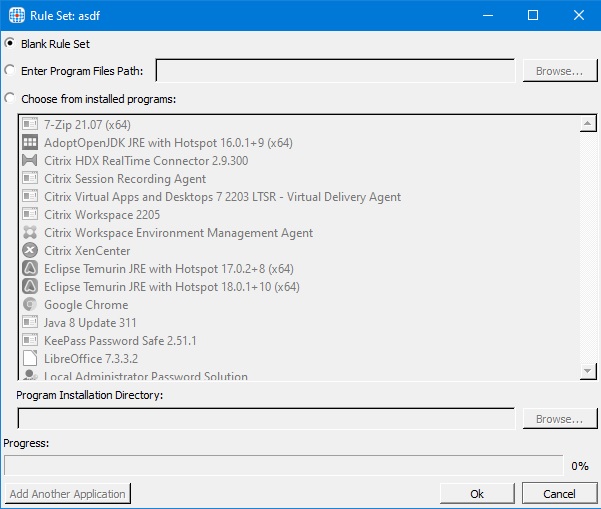Select 'Eclipse Temurin JRE with Hotspot 18.0.1+10 (x64)'
The width and height of the screenshot is (601, 509).
172,287
